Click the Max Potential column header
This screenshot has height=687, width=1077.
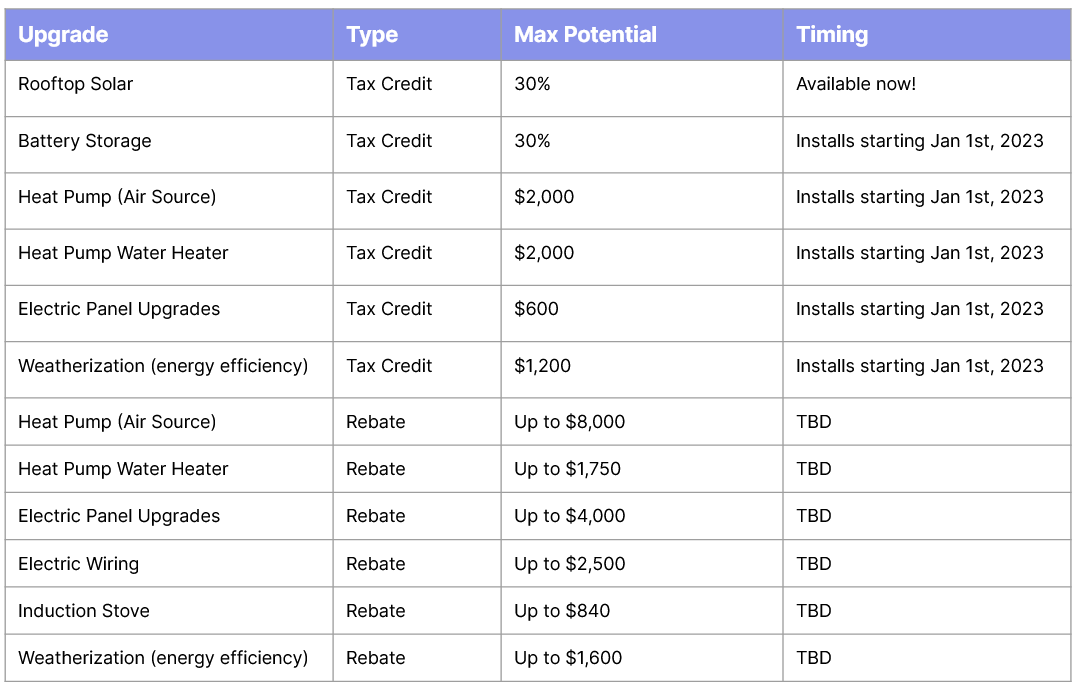585,34
